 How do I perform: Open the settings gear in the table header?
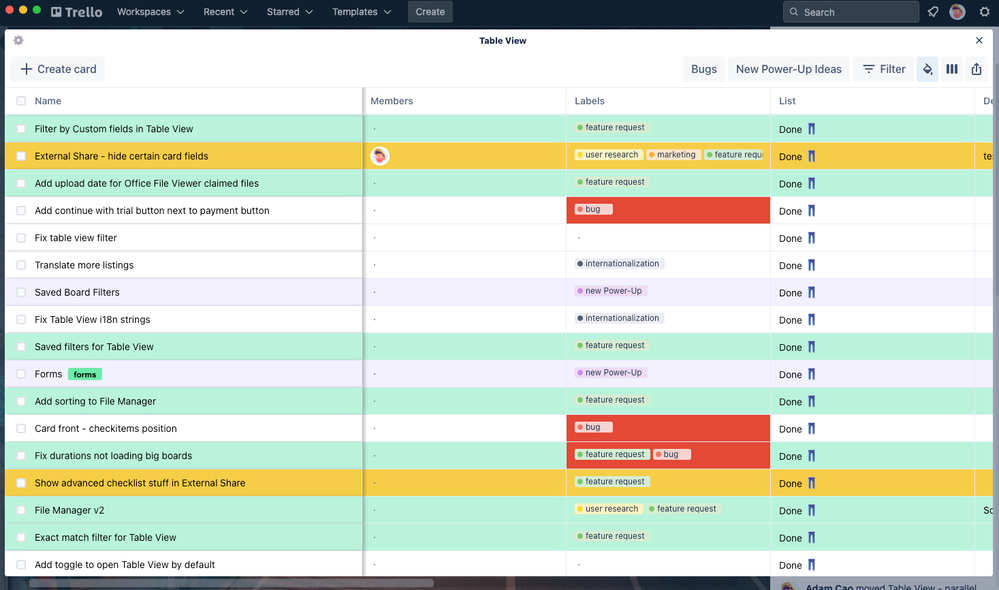click(x=17, y=40)
